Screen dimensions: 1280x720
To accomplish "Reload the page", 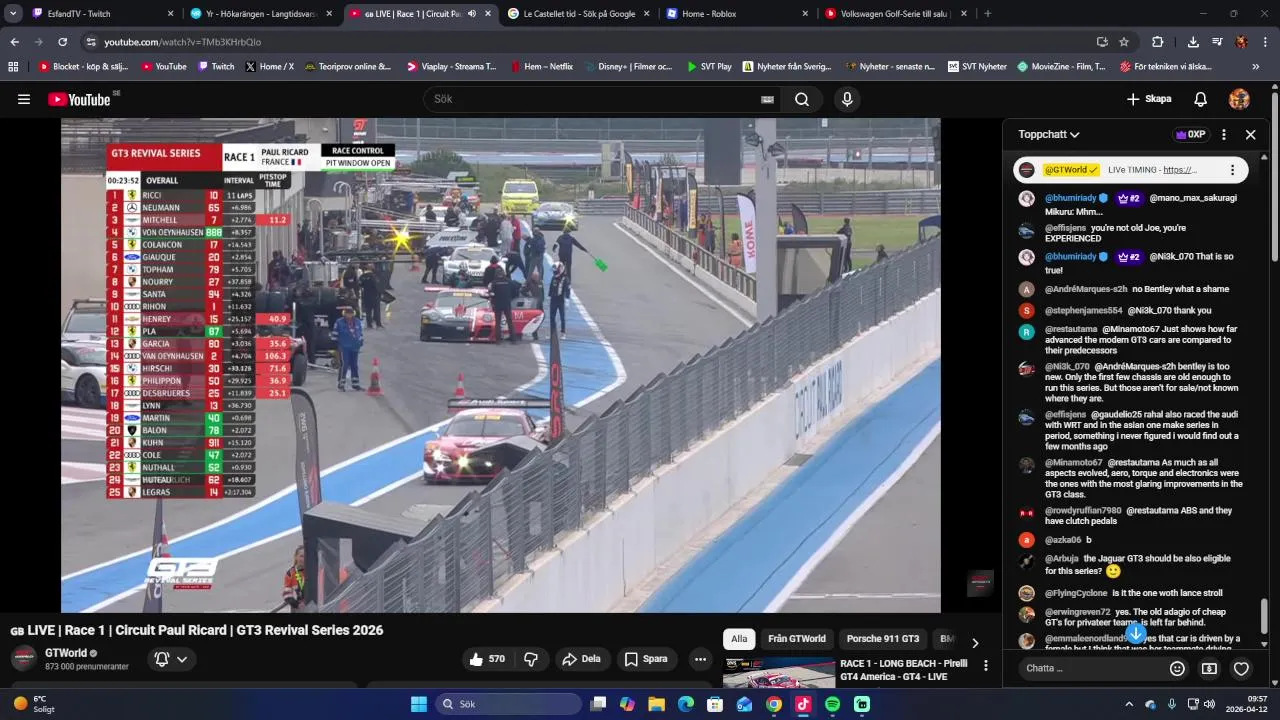I will (x=62, y=42).
